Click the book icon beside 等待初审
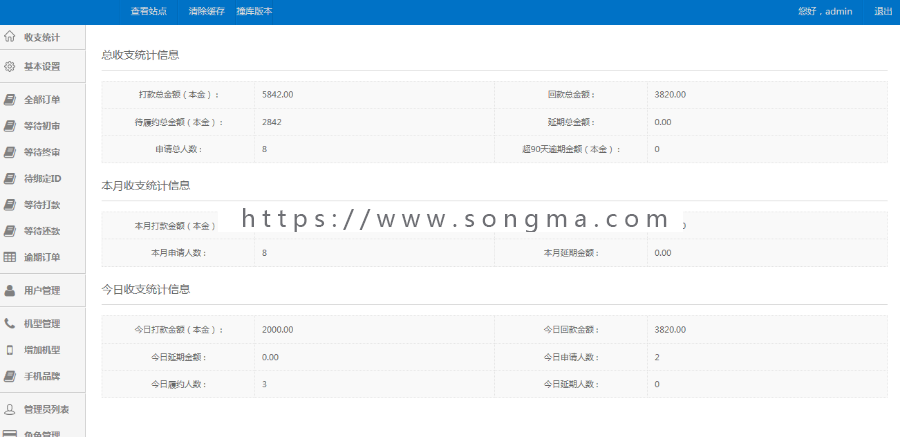 coord(9,126)
